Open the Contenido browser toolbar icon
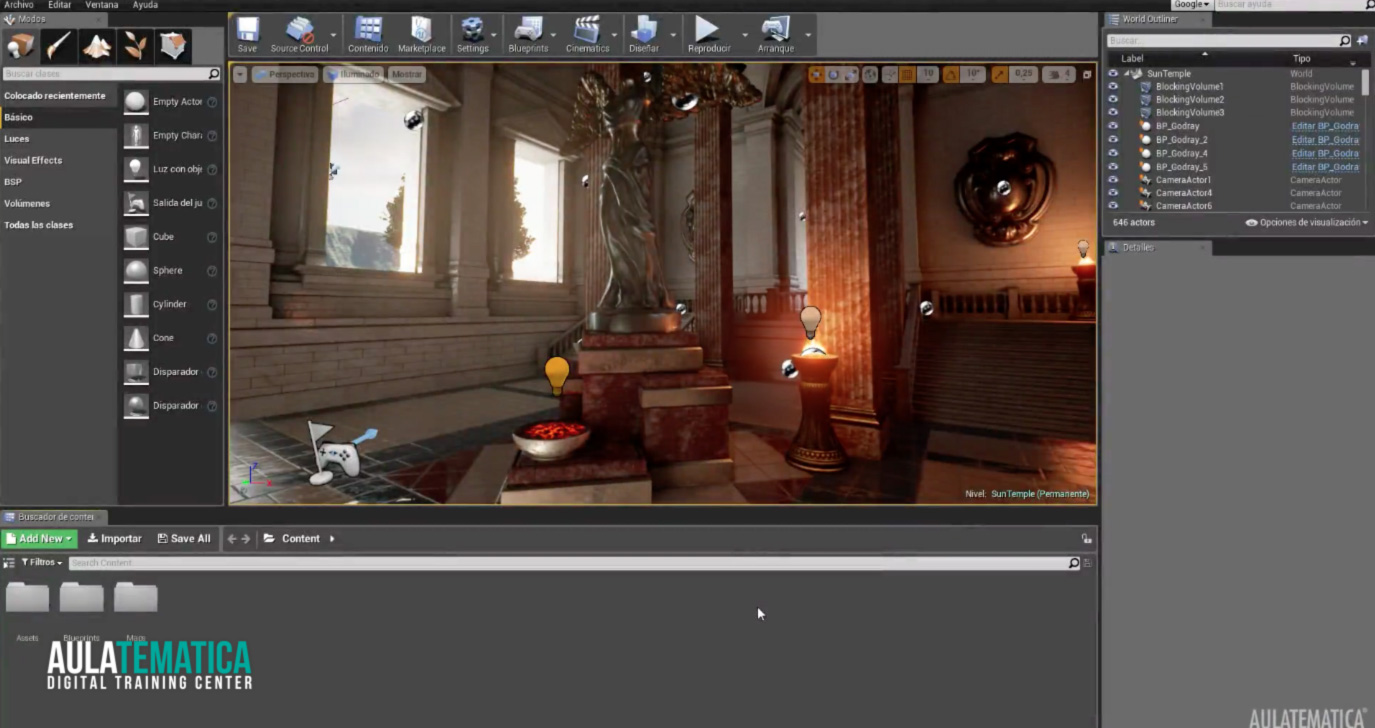Viewport: 1375px width, 728px height. (x=368, y=35)
